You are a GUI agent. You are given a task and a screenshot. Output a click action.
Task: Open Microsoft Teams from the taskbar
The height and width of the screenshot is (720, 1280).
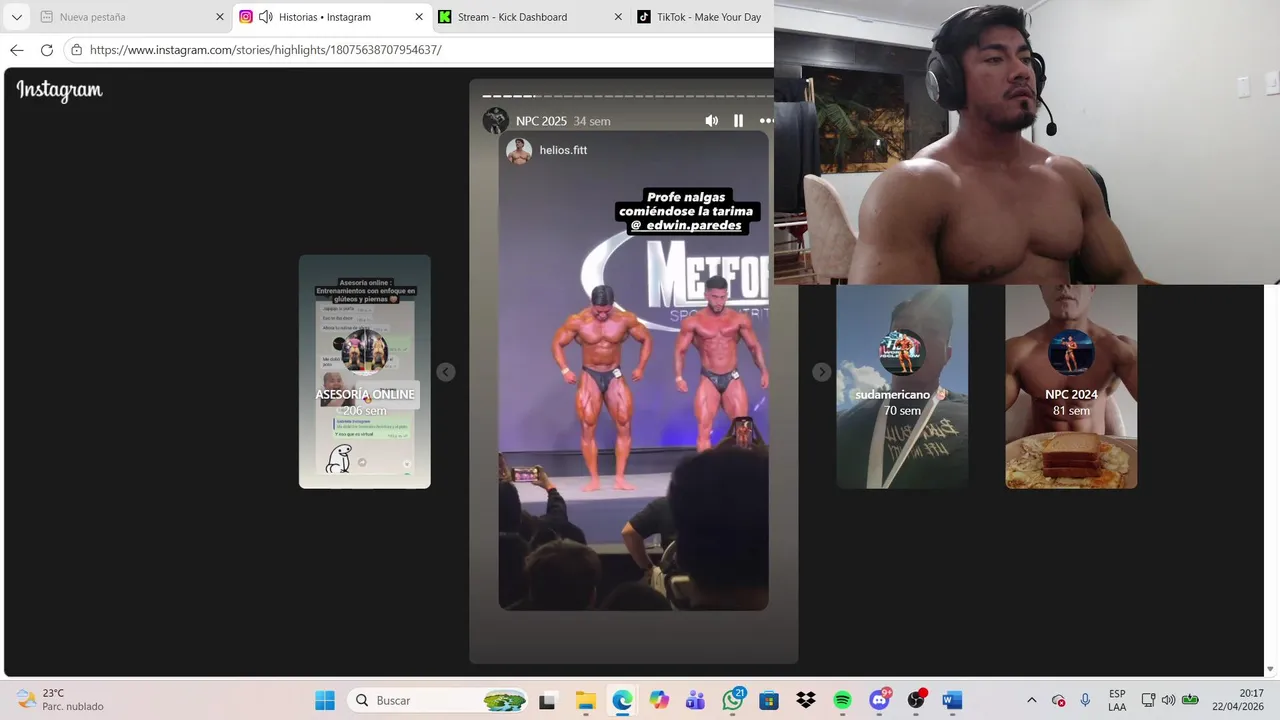point(695,700)
